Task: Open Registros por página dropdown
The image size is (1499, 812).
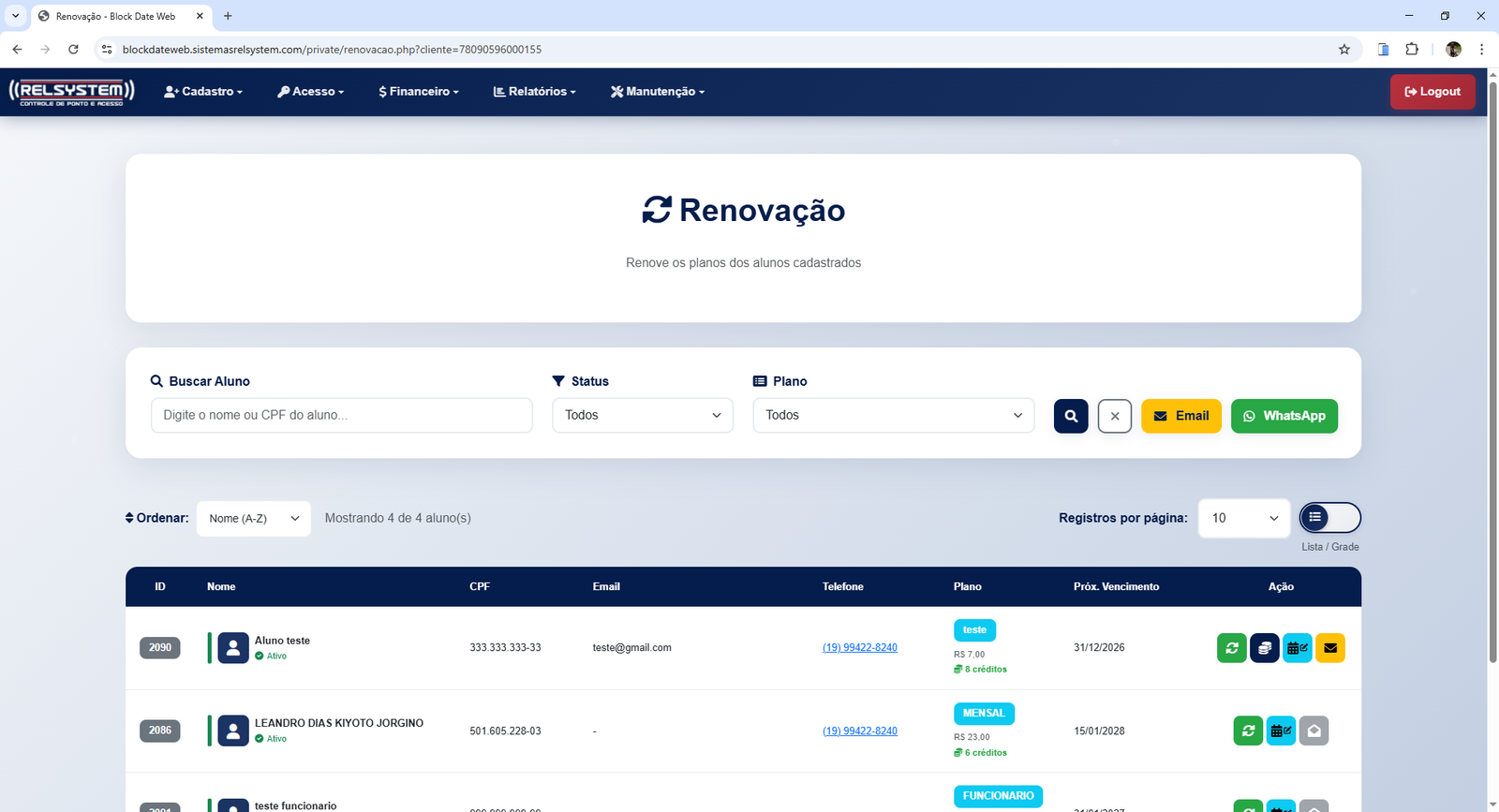Action: [1243, 518]
